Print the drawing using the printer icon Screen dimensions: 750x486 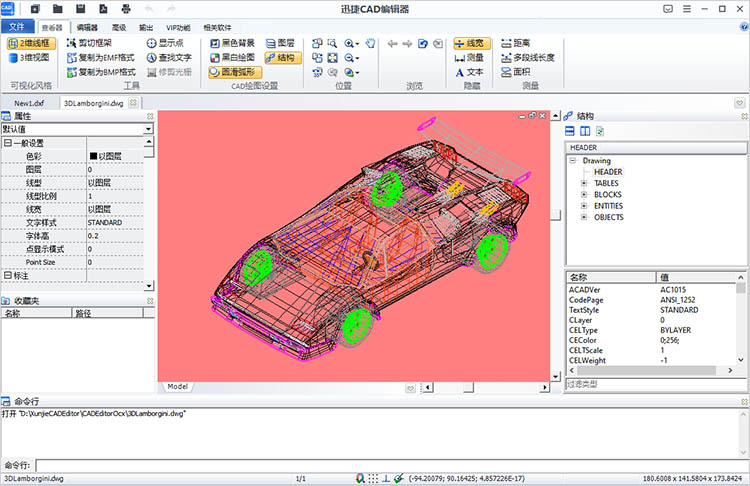click(x=126, y=9)
